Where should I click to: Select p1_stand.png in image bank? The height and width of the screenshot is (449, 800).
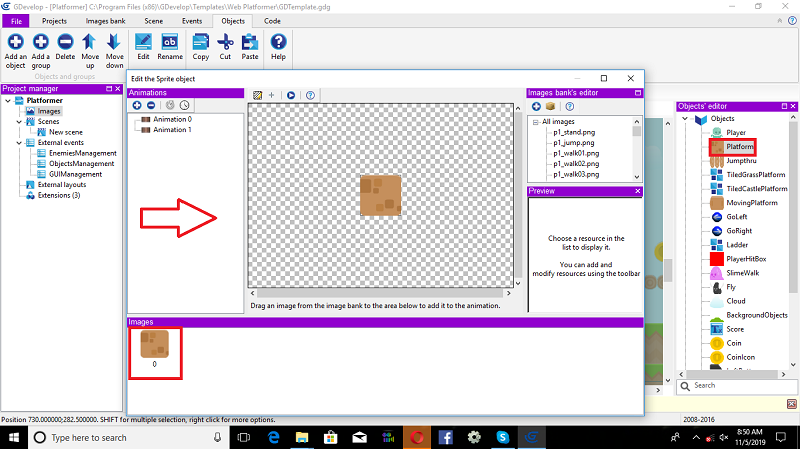[574, 132]
